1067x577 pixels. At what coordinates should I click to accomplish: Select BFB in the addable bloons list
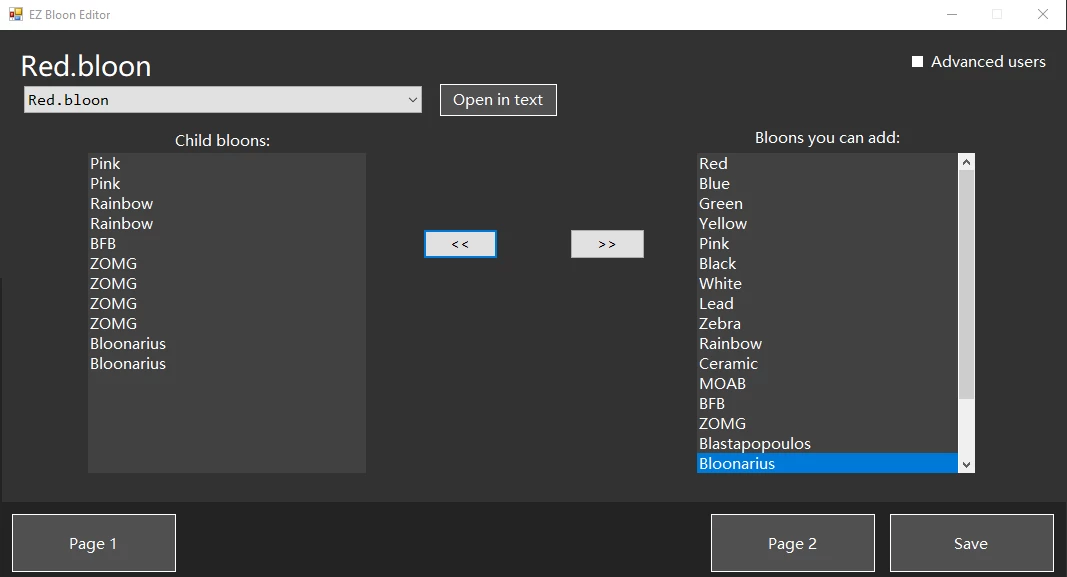tap(827, 403)
